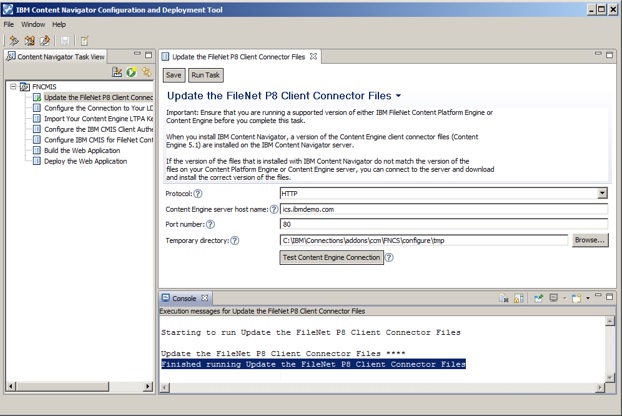Maximize the editor area panel
The image size is (622, 418).
point(610,55)
